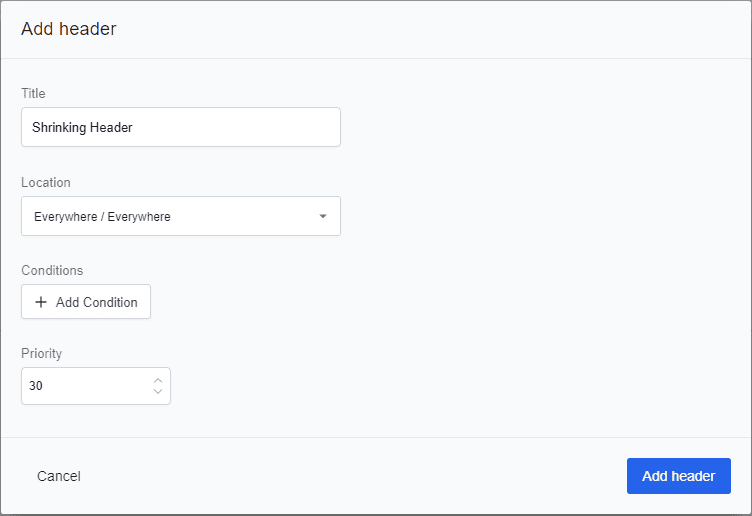The height and width of the screenshot is (516, 752).
Task: Increase priority with the up arrow
Action: [x=158, y=380]
